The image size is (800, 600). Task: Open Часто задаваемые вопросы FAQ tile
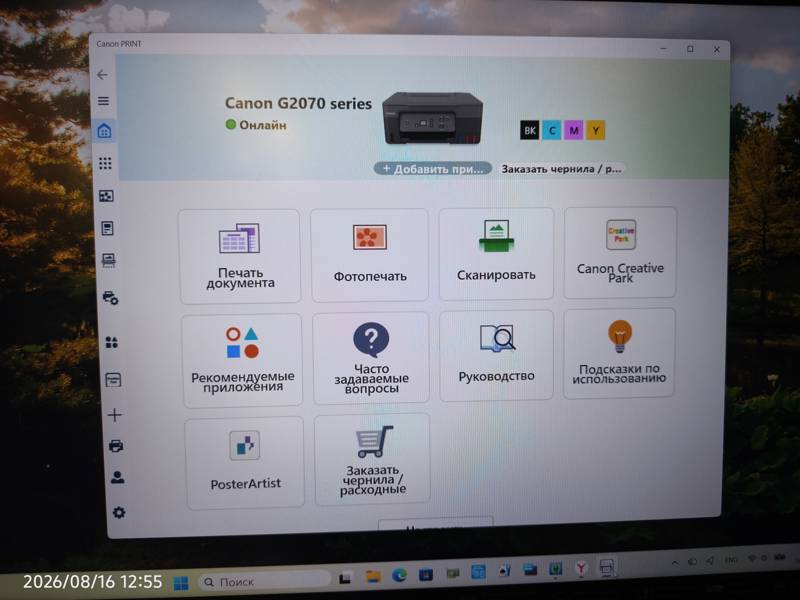click(371, 358)
